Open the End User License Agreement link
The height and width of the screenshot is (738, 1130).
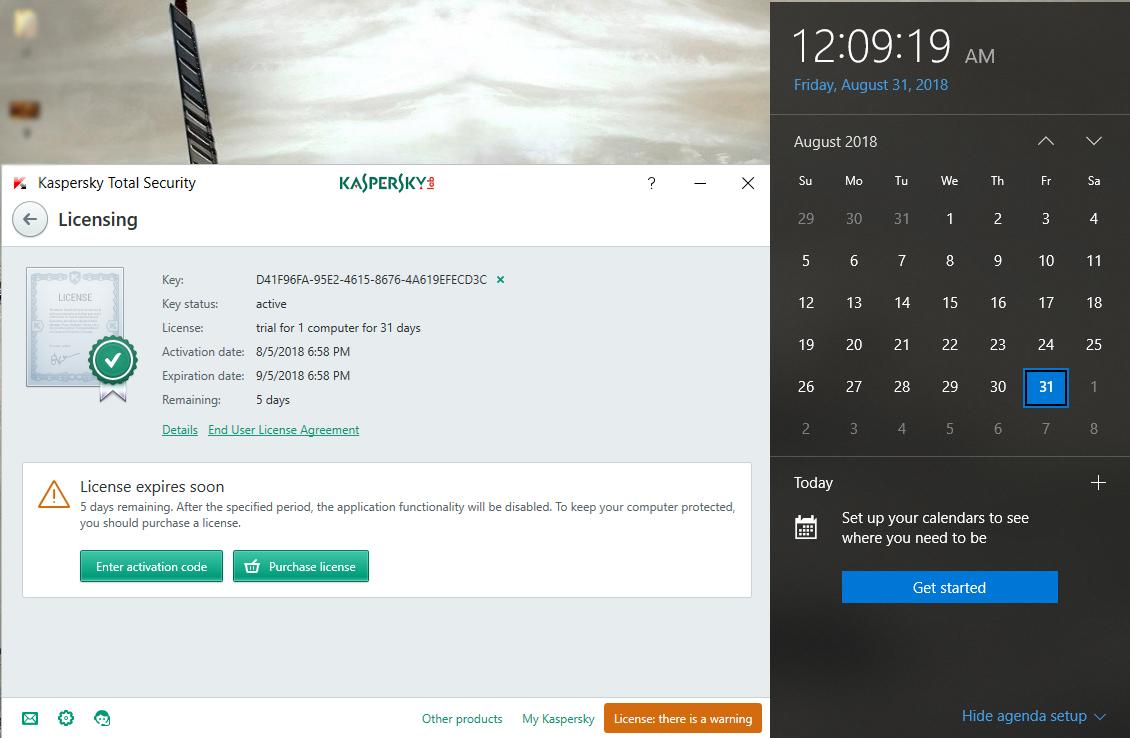(283, 430)
